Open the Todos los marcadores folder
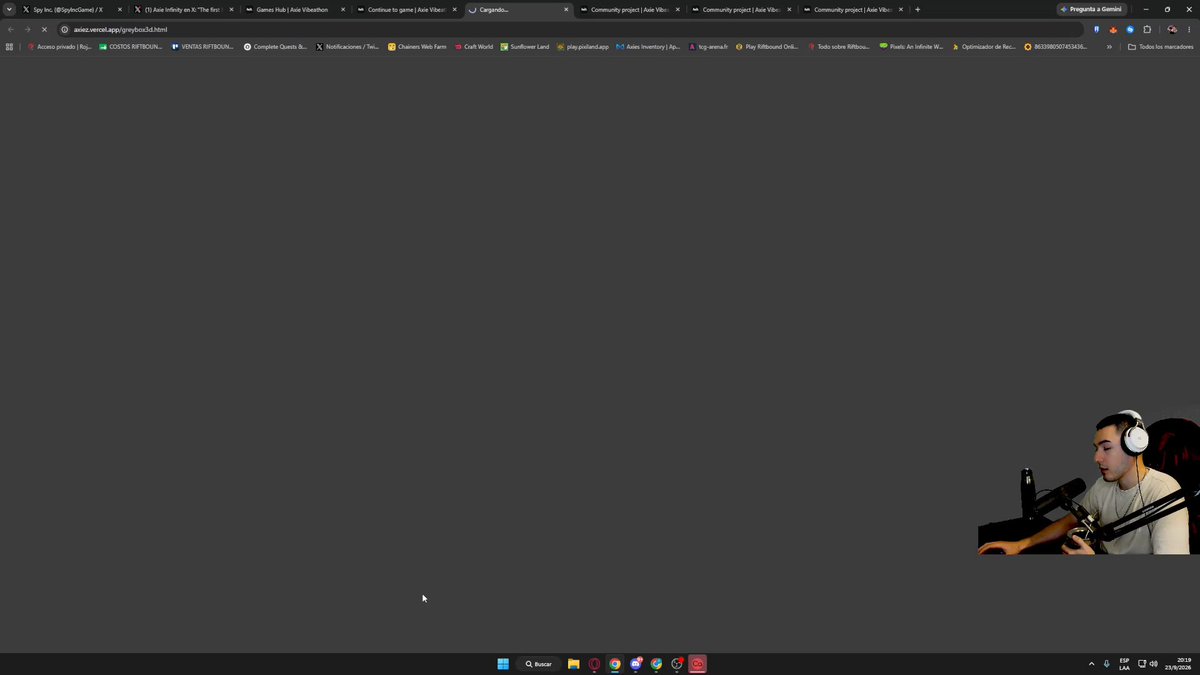The width and height of the screenshot is (1200, 675). coord(1160,47)
